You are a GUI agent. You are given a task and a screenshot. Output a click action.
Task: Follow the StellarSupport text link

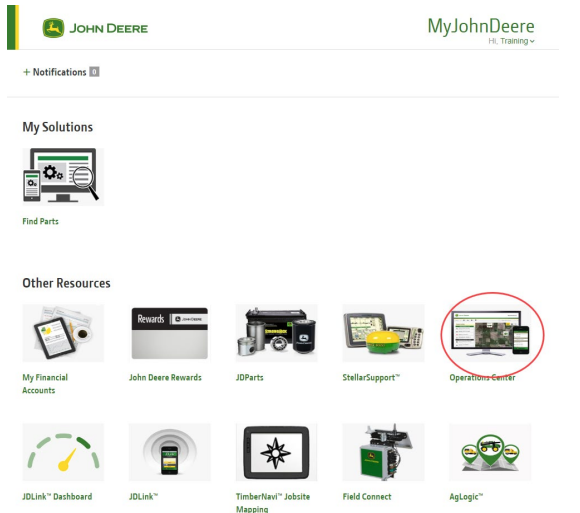pyautogui.click(x=371, y=377)
